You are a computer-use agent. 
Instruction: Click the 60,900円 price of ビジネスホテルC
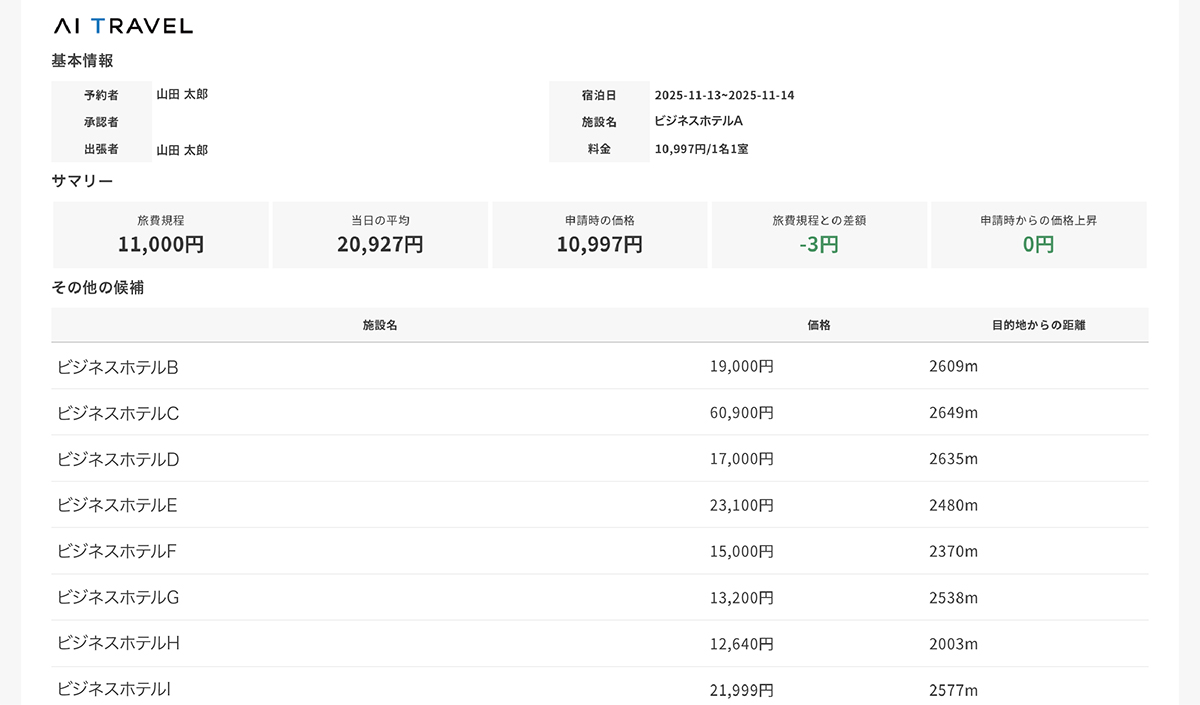tap(741, 413)
